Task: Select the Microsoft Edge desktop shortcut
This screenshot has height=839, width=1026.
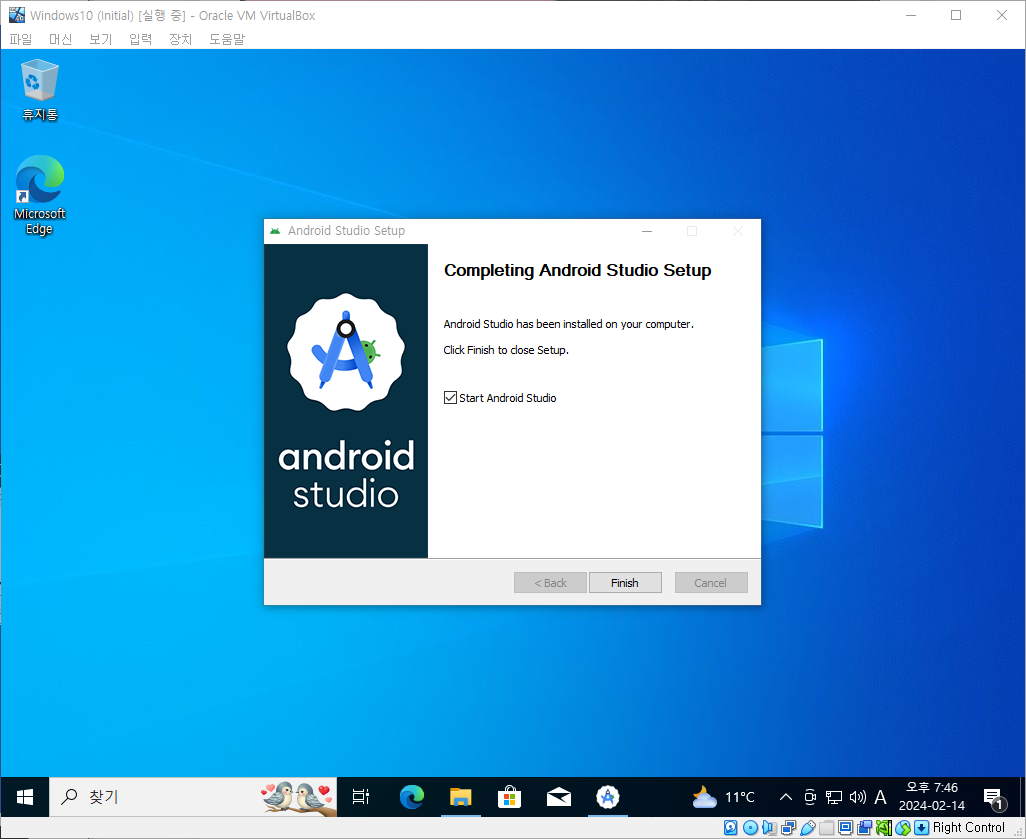Action: 39,195
